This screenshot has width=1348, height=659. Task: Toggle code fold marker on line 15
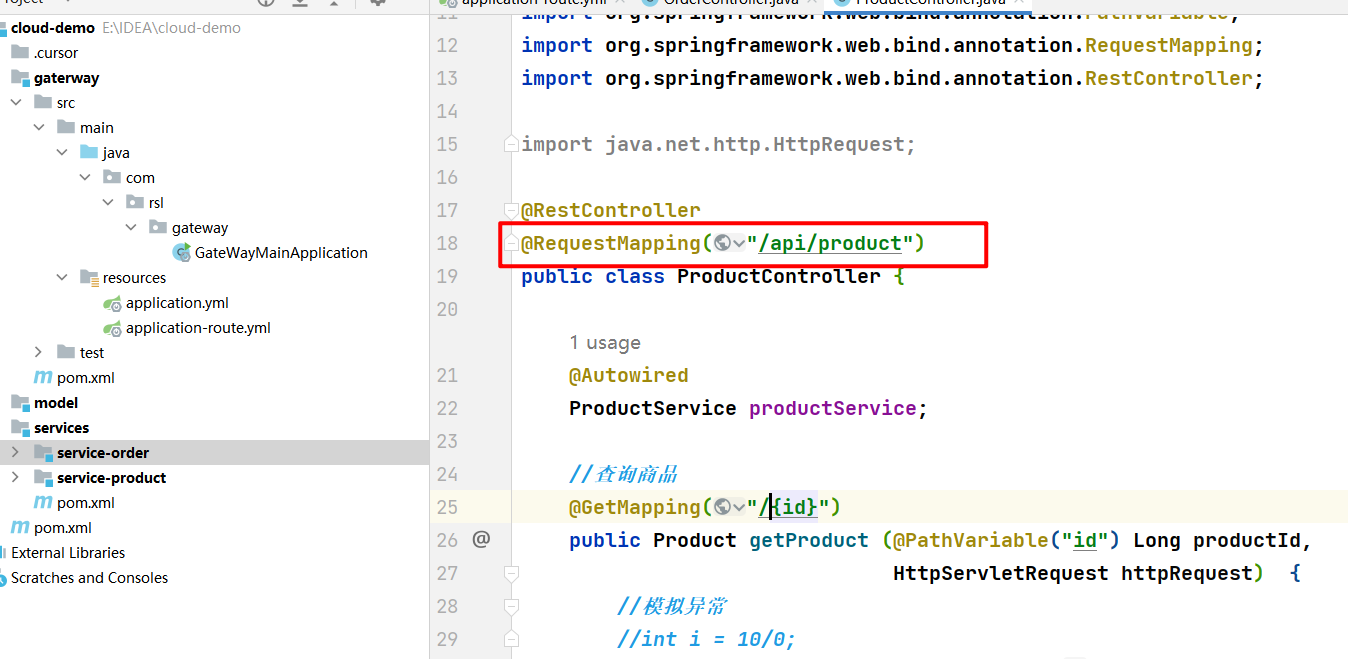click(x=512, y=144)
